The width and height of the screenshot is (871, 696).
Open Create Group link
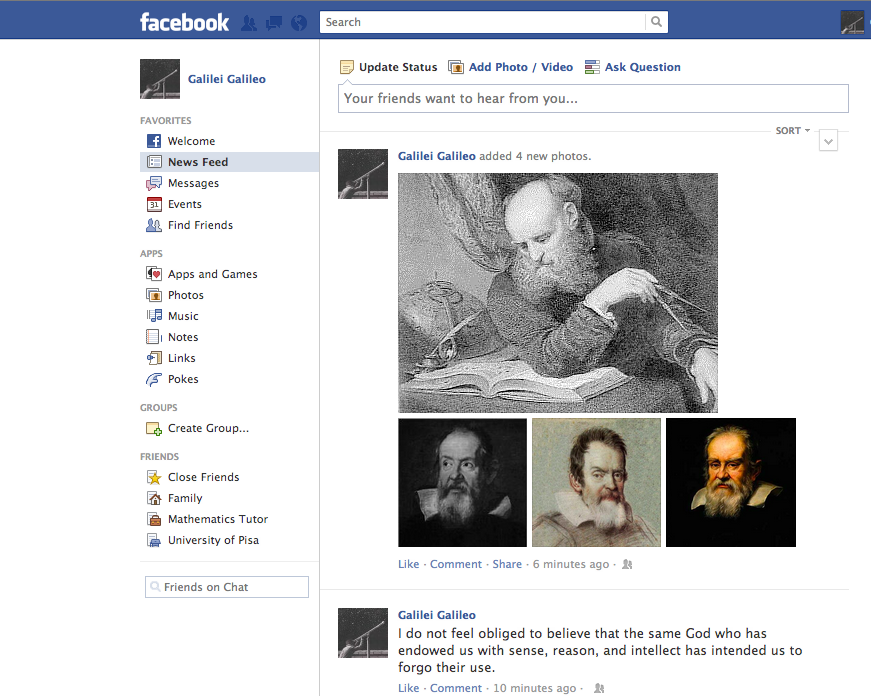(x=208, y=428)
